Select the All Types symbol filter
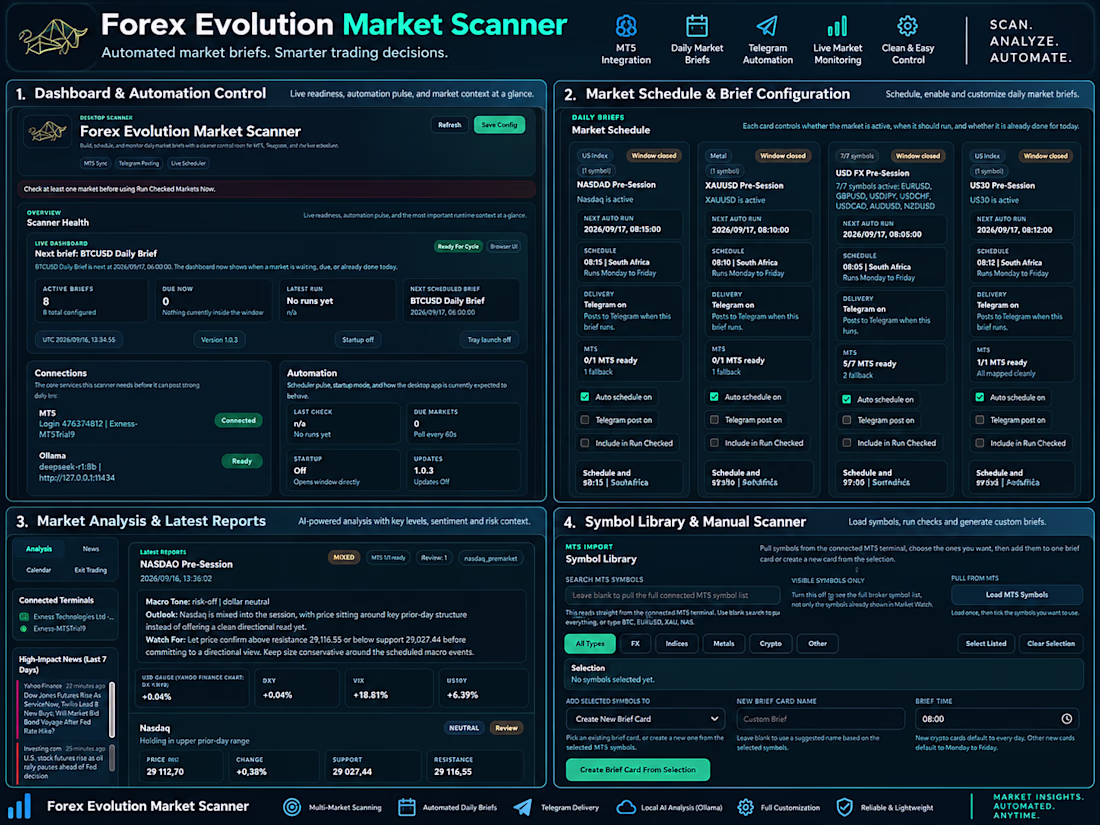 (590, 643)
